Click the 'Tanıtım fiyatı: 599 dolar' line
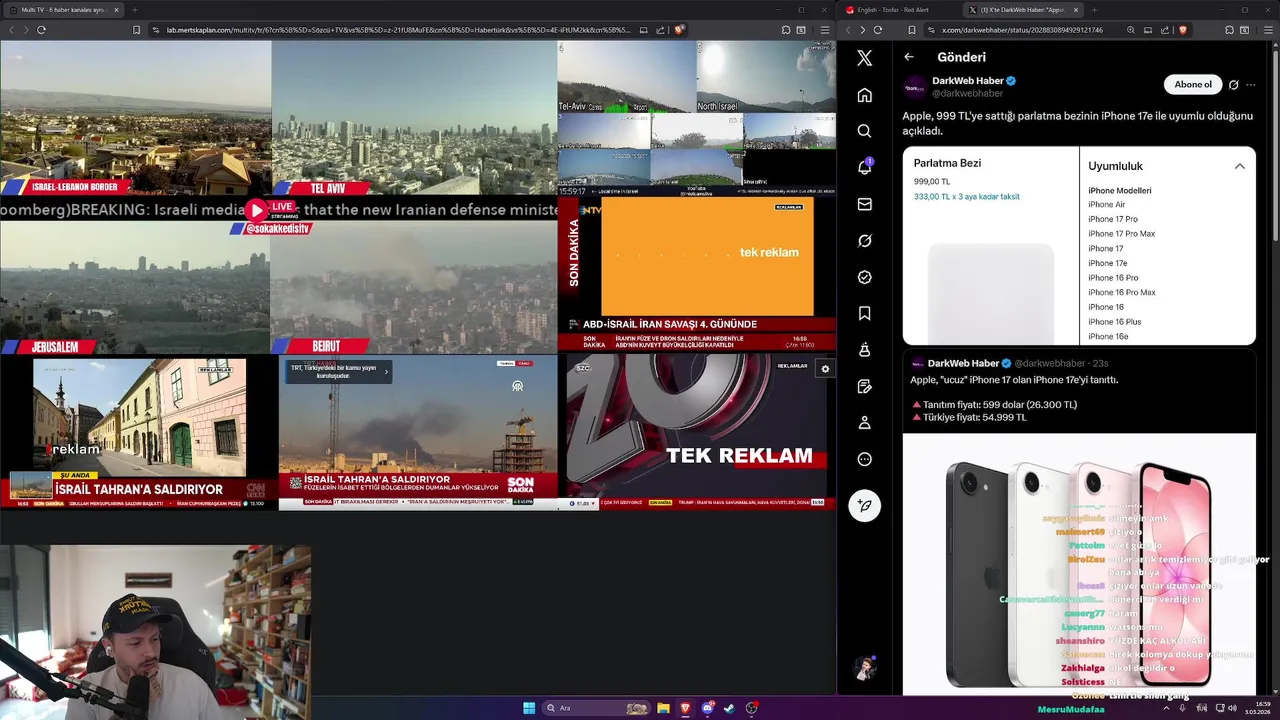Viewport: 1280px width, 720px height. (x=993, y=405)
